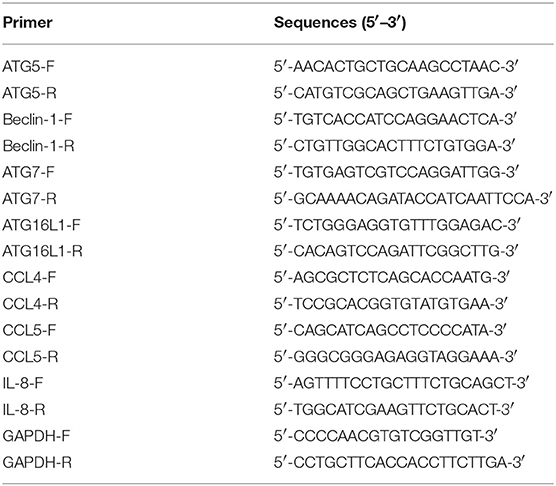The width and height of the screenshot is (556, 486).
Task: Click the Primer column header
Action: tap(28, 23)
